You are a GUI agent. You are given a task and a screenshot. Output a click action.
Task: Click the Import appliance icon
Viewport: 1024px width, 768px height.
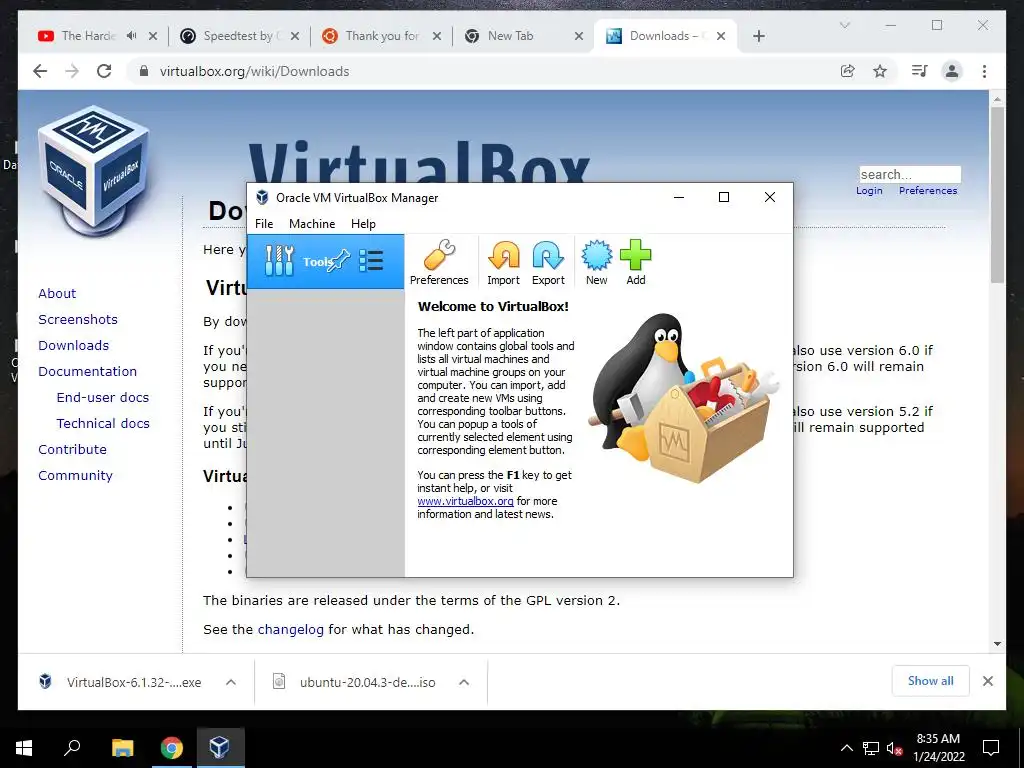tap(504, 255)
